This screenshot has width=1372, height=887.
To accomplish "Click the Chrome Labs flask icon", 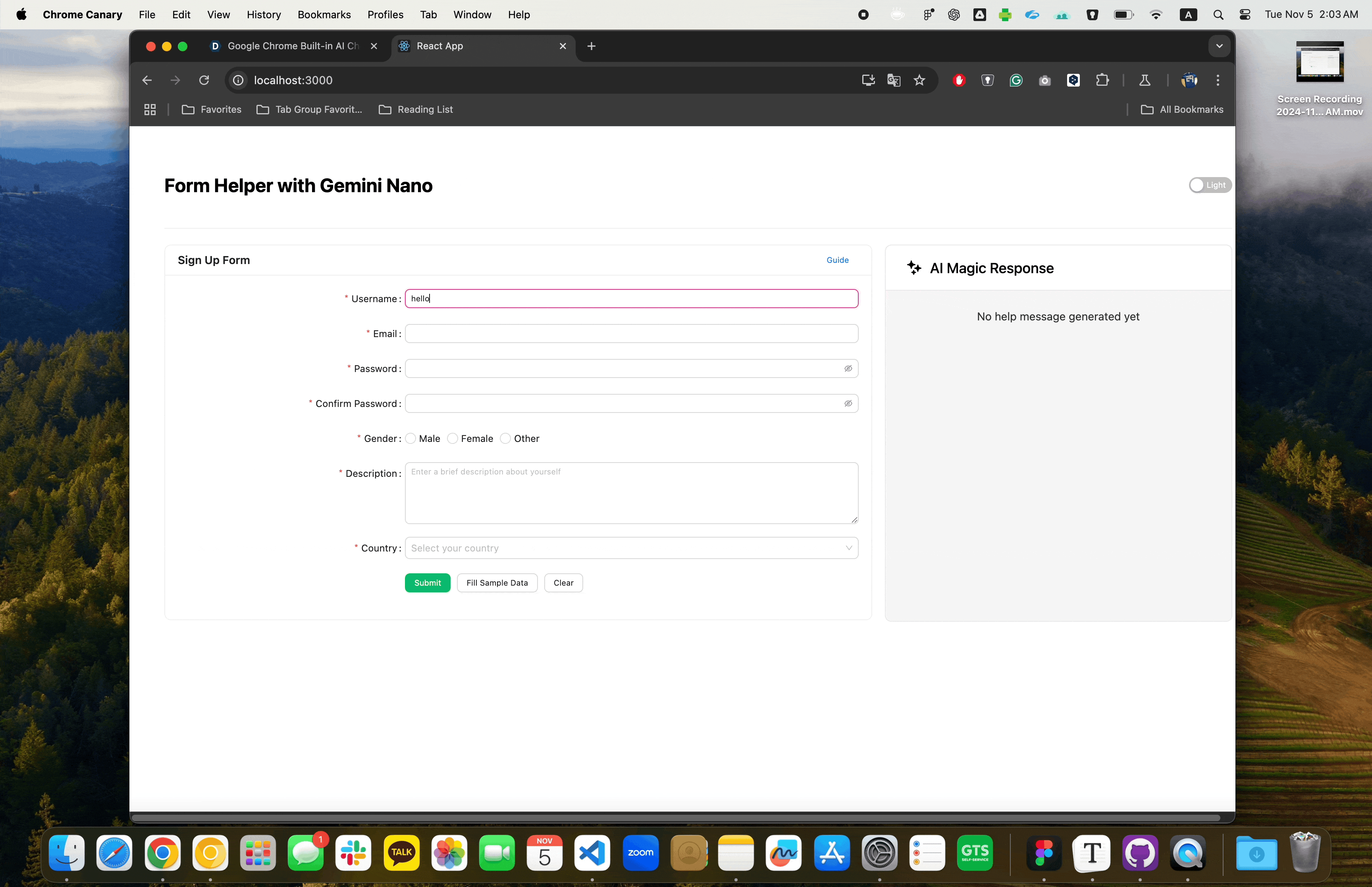I will tap(1145, 80).
